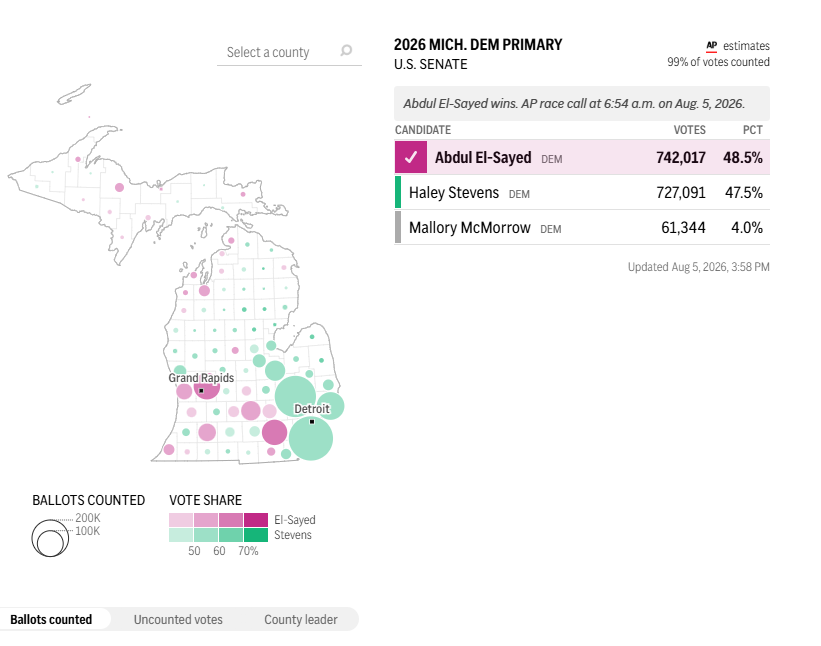Click the Grand Rapids city marker
The width and height of the screenshot is (821, 646).
click(x=201, y=391)
